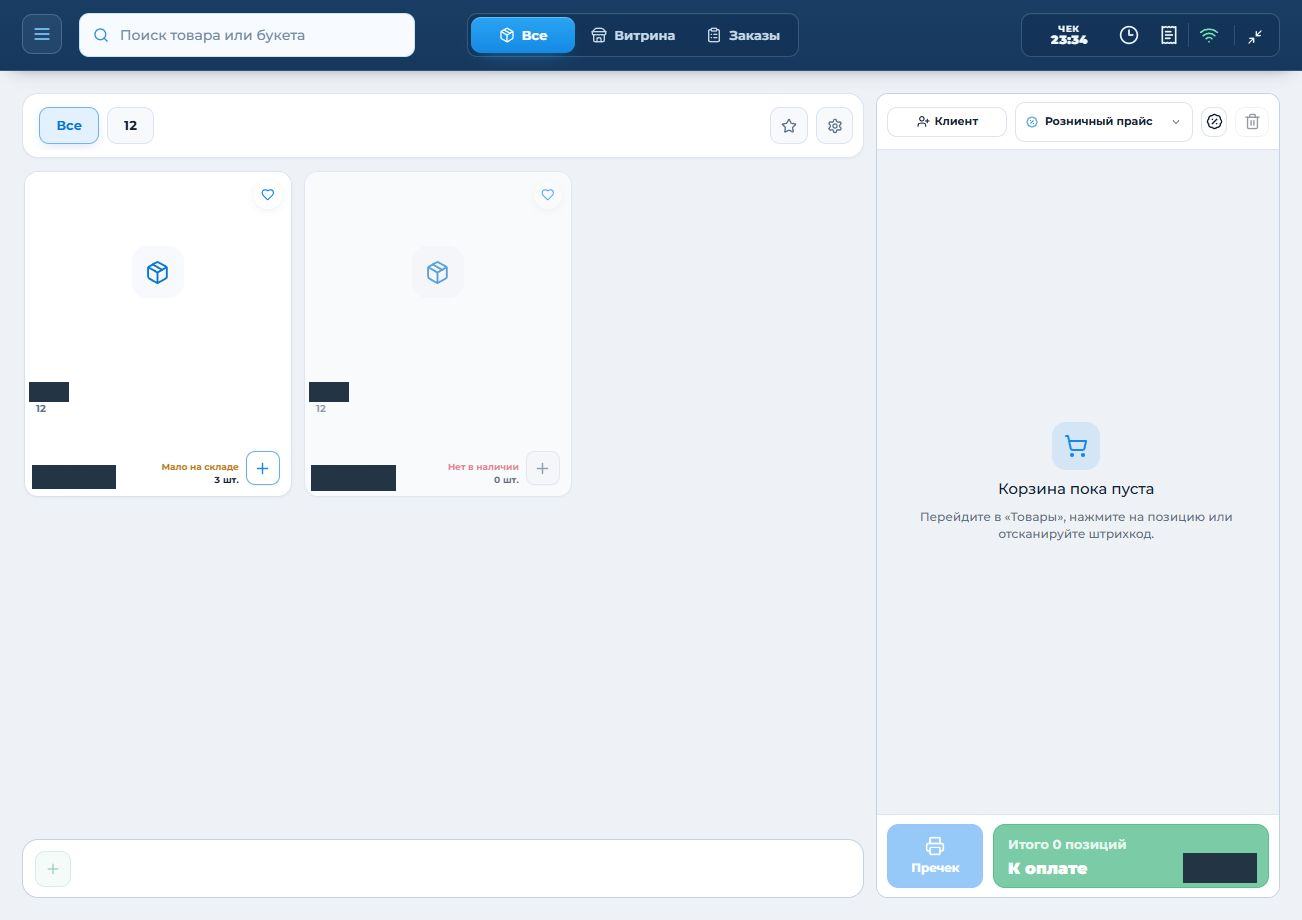1302x920 pixels.
Task: Toggle favorites filter star button
Action: point(789,126)
